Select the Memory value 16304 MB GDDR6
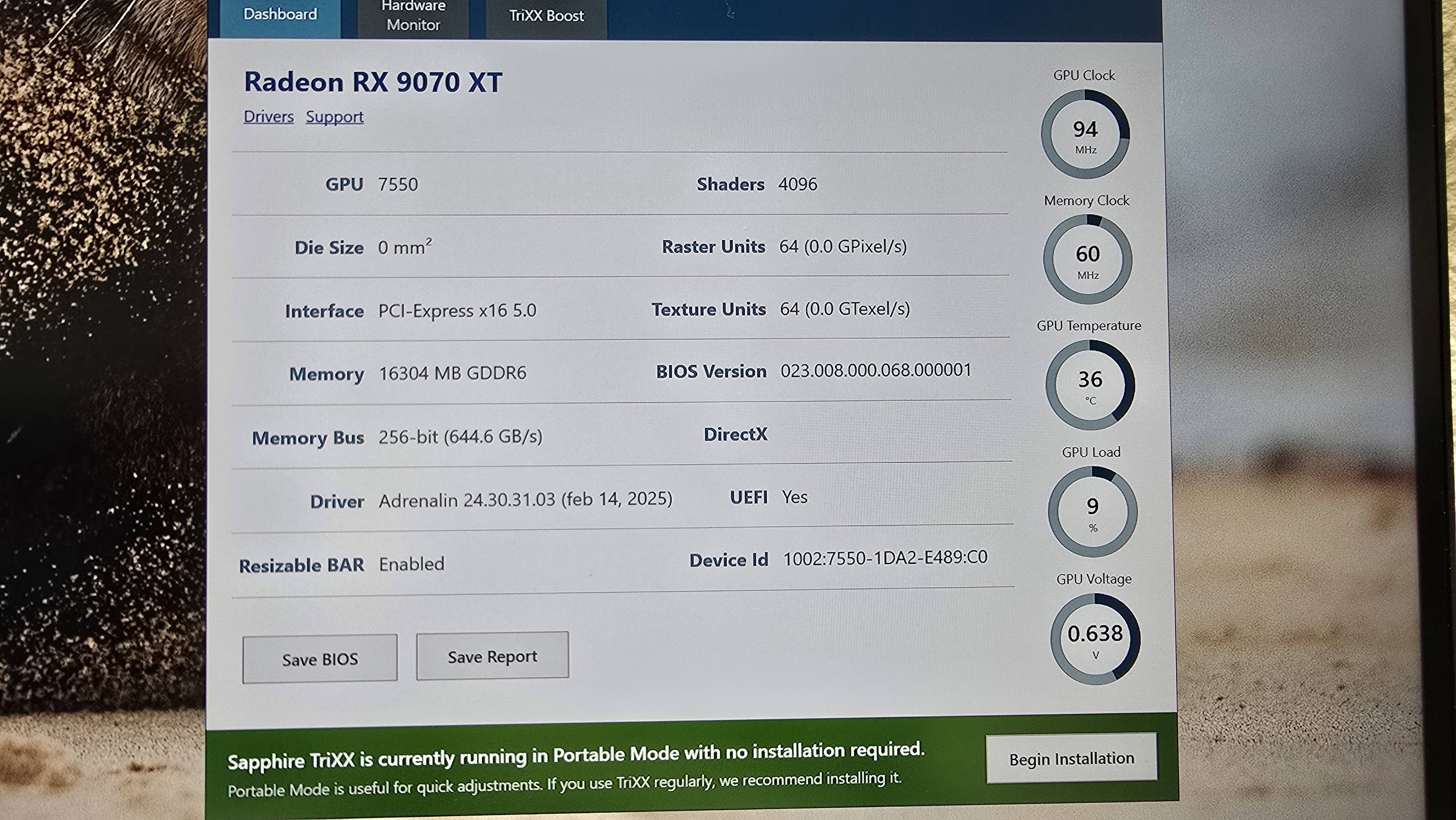The height and width of the screenshot is (820, 1456). click(452, 373)
